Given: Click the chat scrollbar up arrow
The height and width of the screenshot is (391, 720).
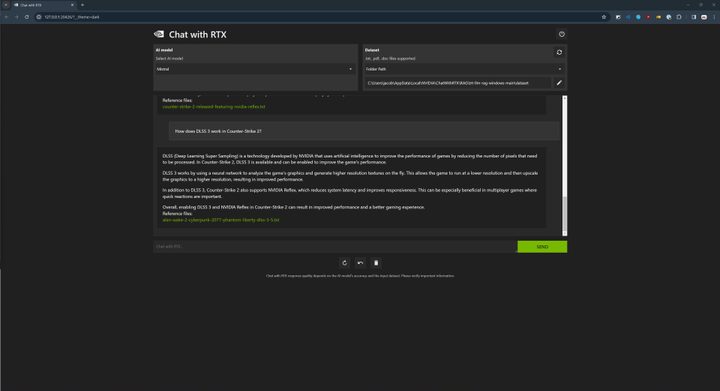Looking at the screenshot, I should pyautogui.click(x=565, y=98).
